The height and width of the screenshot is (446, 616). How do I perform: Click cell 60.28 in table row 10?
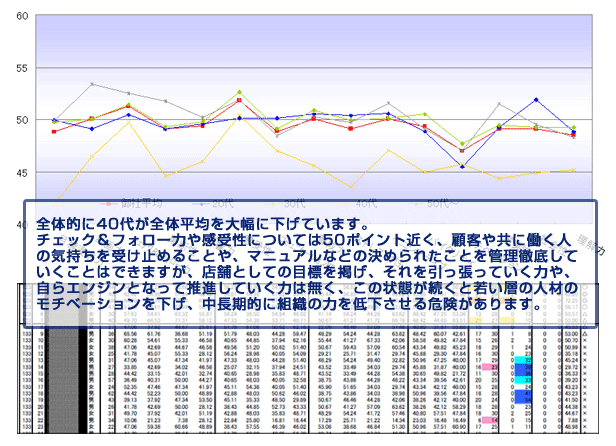click(130, 340)
